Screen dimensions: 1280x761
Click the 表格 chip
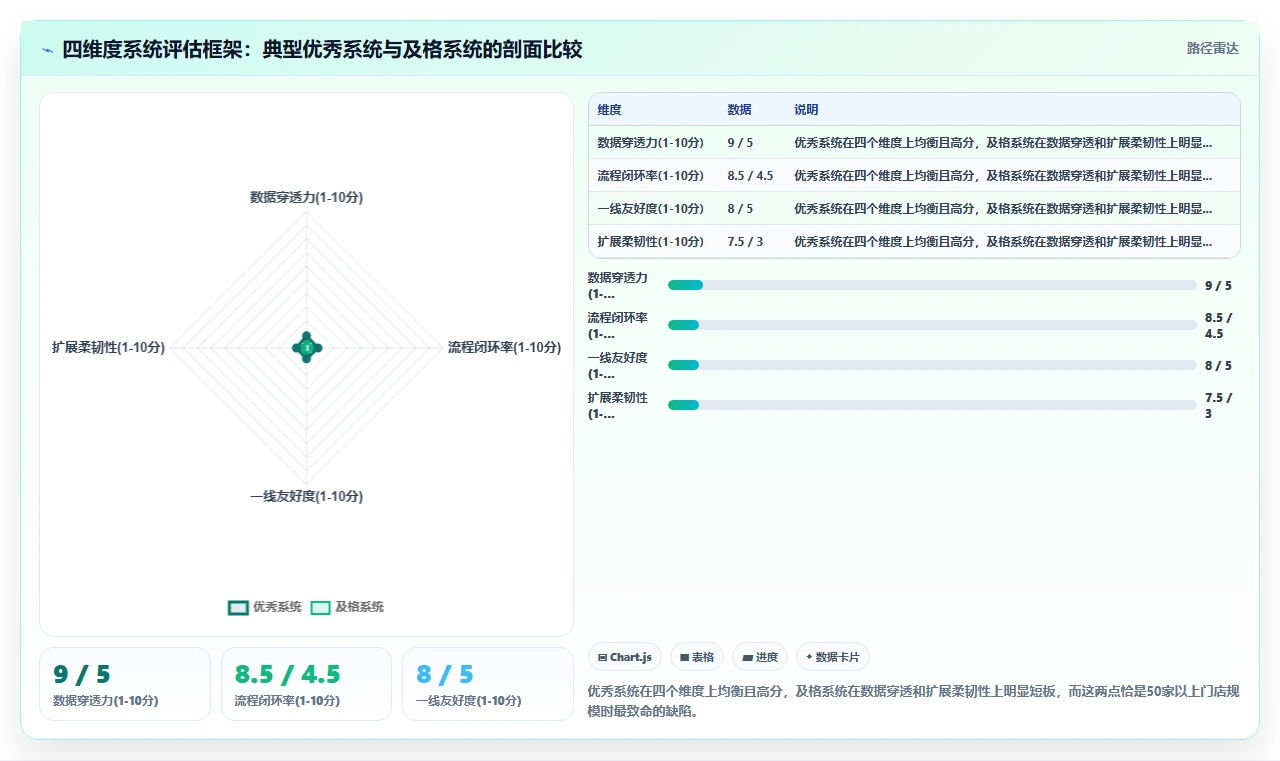pyautogui.click(x=697, y=657)
